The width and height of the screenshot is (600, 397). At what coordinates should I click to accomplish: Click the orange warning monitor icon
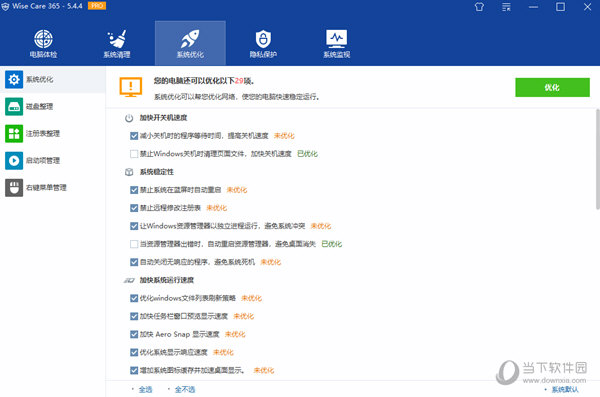[130, 87]
